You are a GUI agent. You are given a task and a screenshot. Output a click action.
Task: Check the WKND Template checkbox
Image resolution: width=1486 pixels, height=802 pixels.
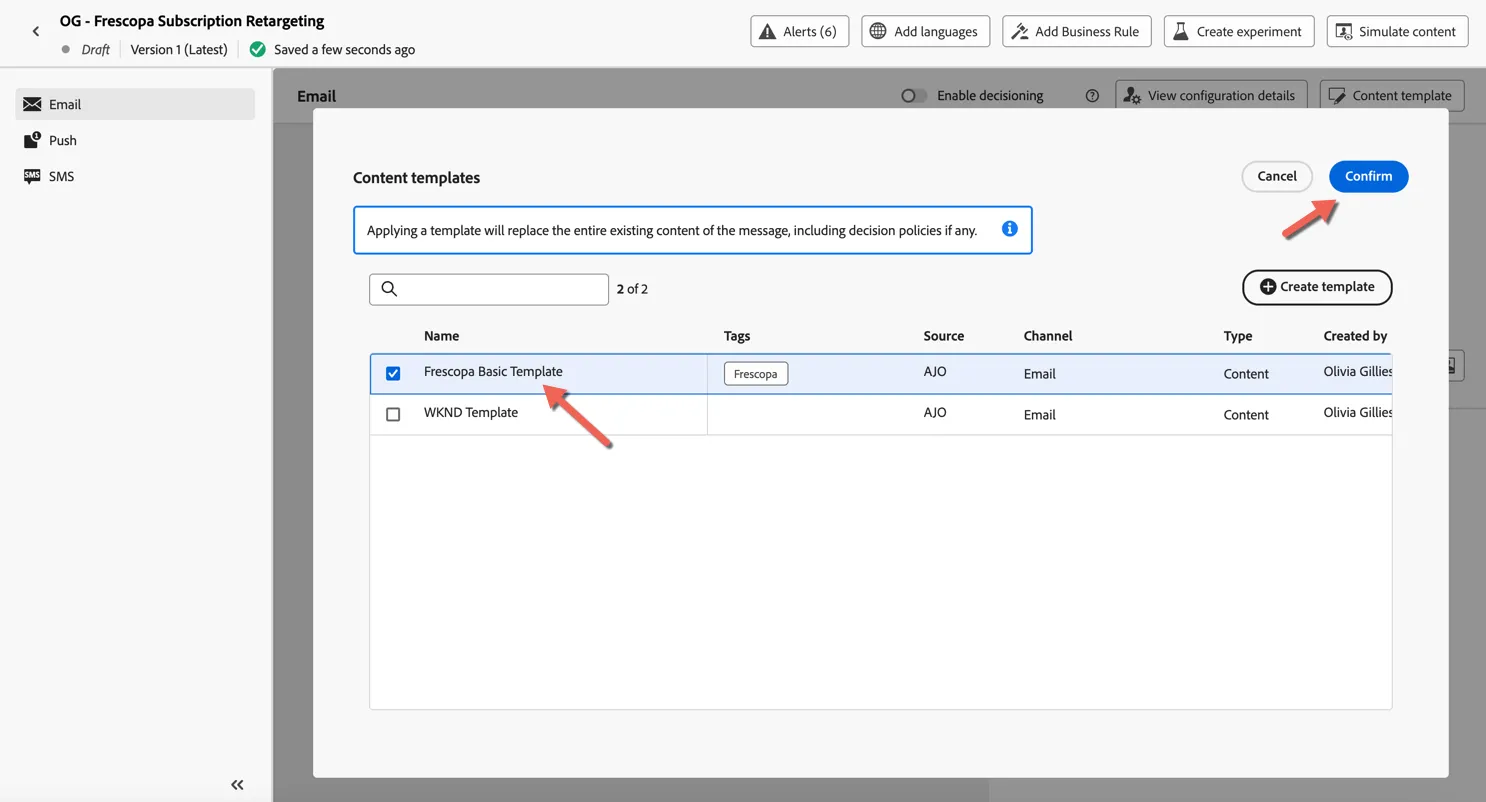coord(393,414)
